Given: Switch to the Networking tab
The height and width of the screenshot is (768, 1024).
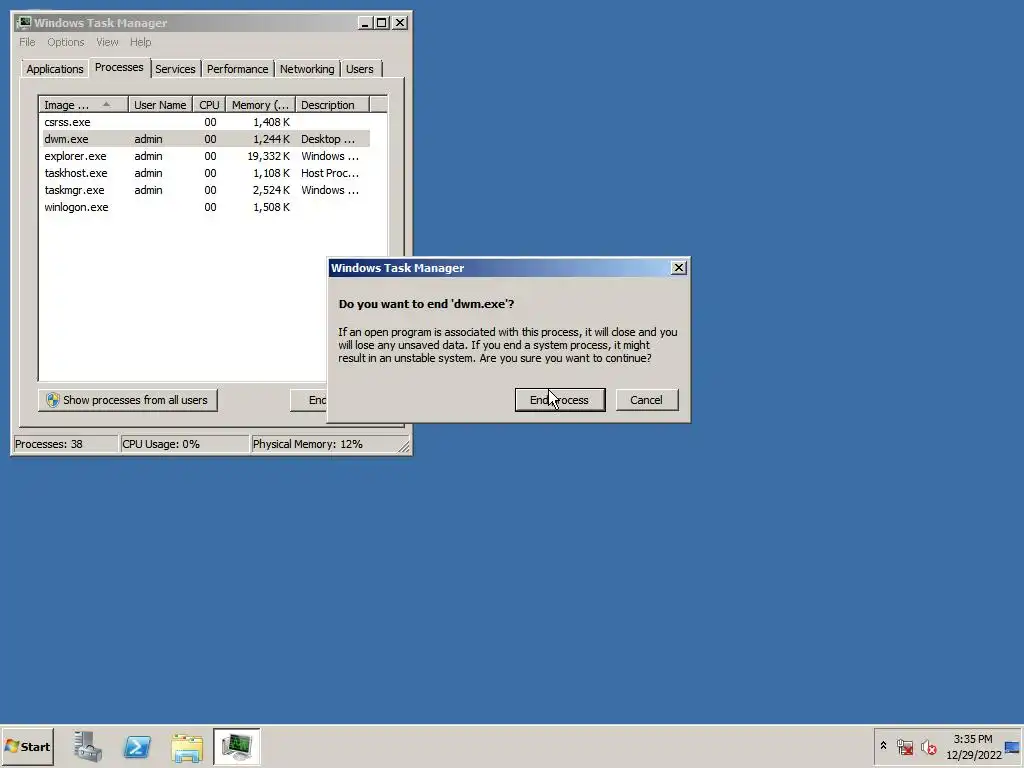Looking at the screenshot, I should (307, 69).
